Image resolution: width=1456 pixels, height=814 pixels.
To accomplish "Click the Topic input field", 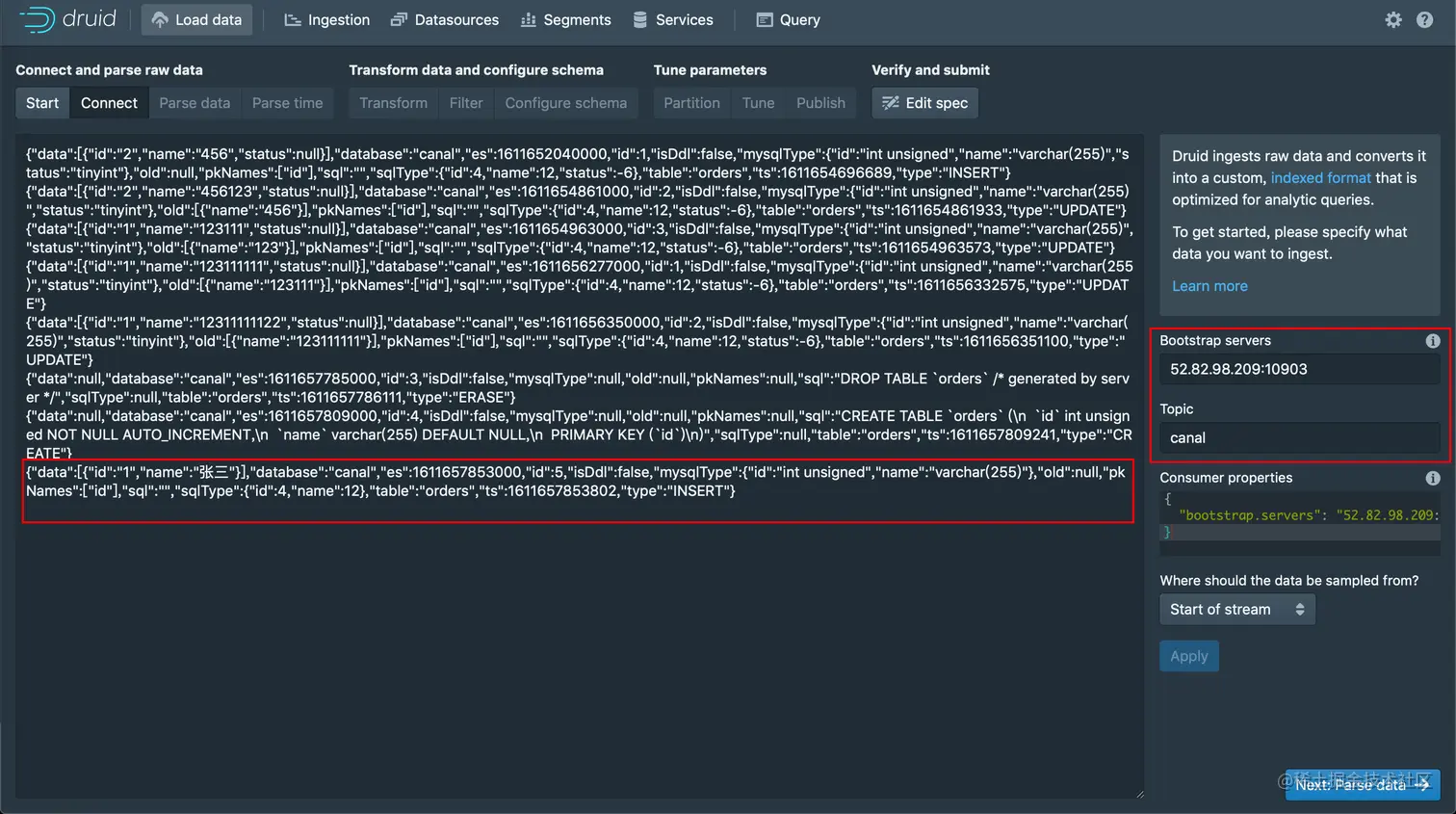I will [x=1300, y=437].
